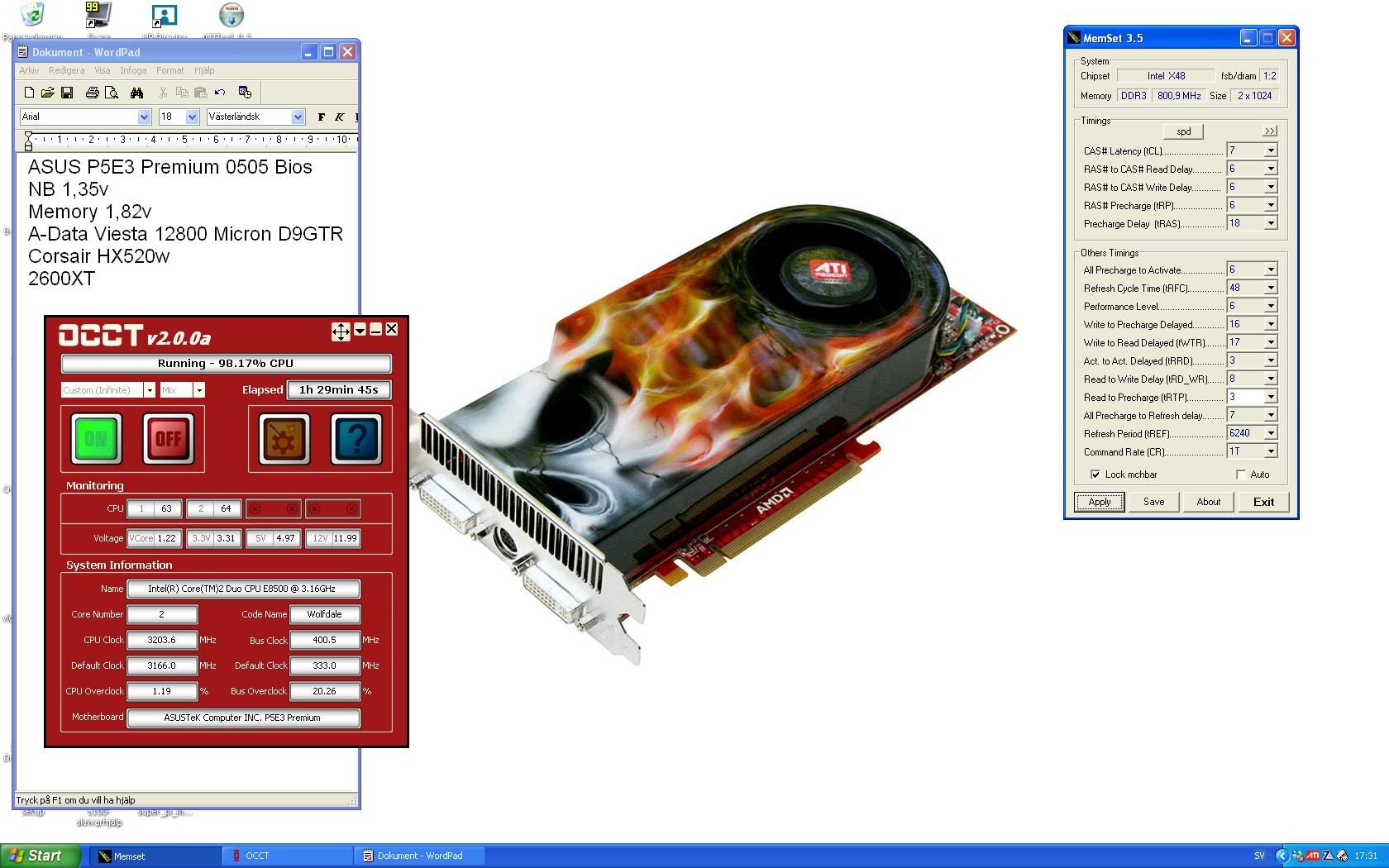
Task: Click Windows Start button
Action: coord(40,856)
